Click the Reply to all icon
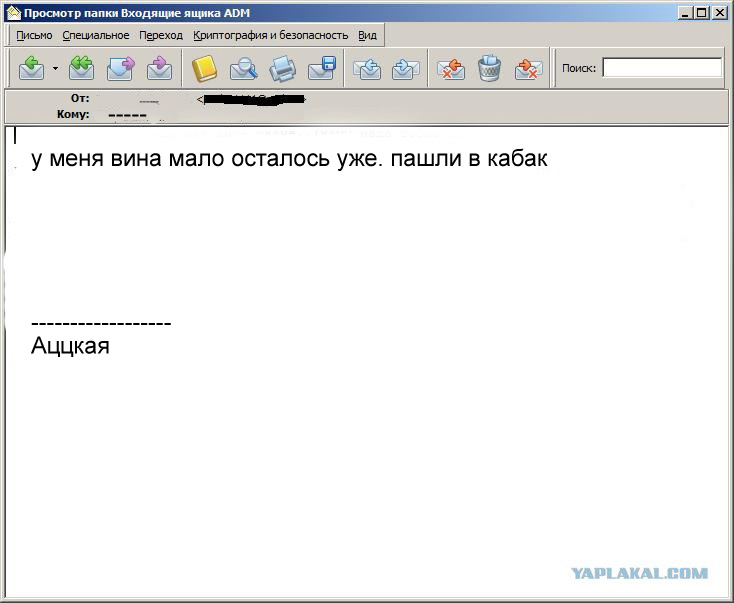 click(81, 68)
